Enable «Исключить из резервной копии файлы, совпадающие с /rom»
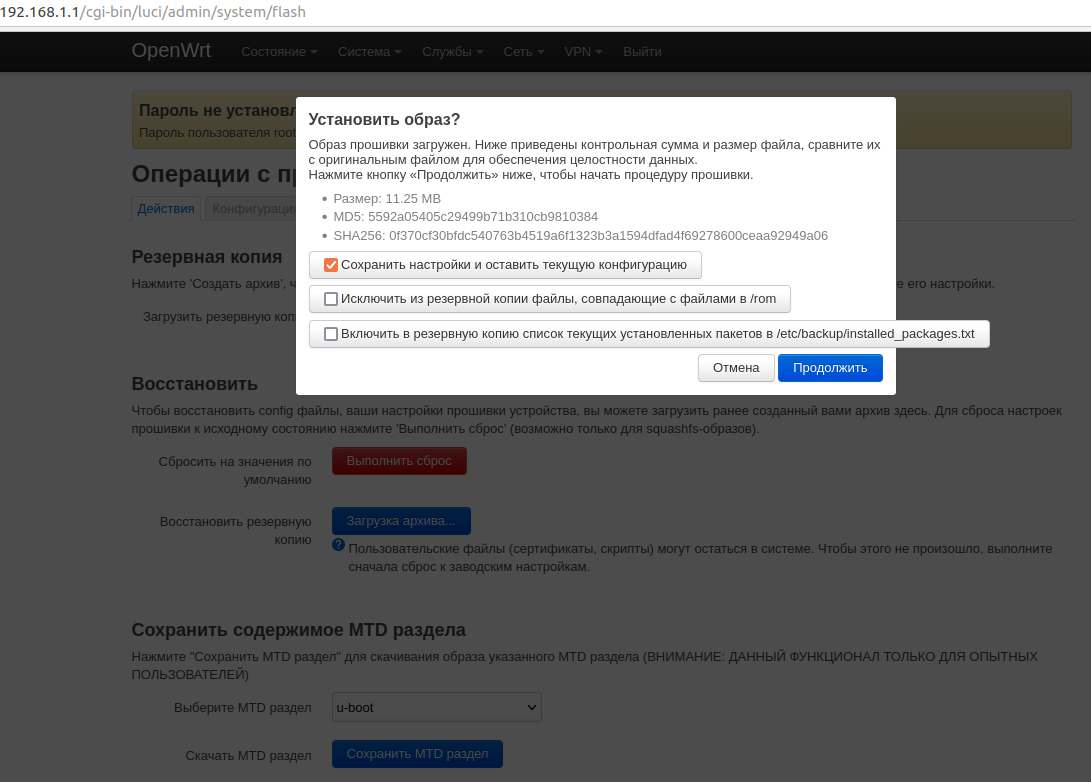This screenshot has width=1091, height=782. coord(331,299)
